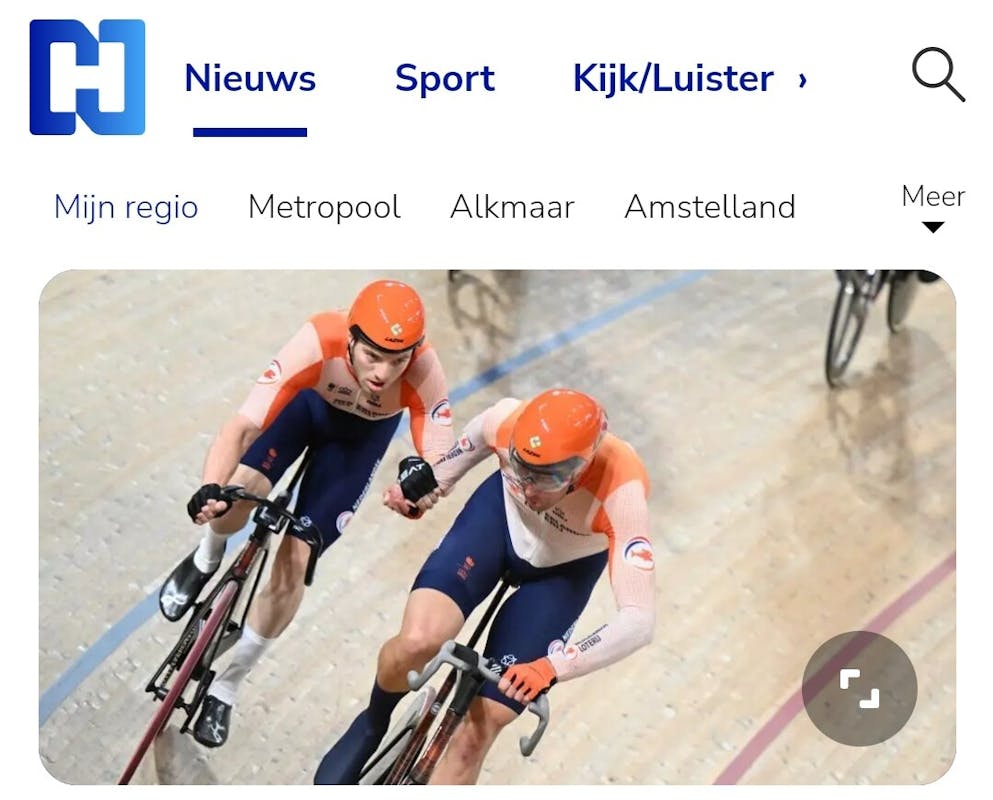The width and height of the screenshot is (993, 800).
Task: Expand the Meer regions dropdown
Action: (x=933, y=206)
